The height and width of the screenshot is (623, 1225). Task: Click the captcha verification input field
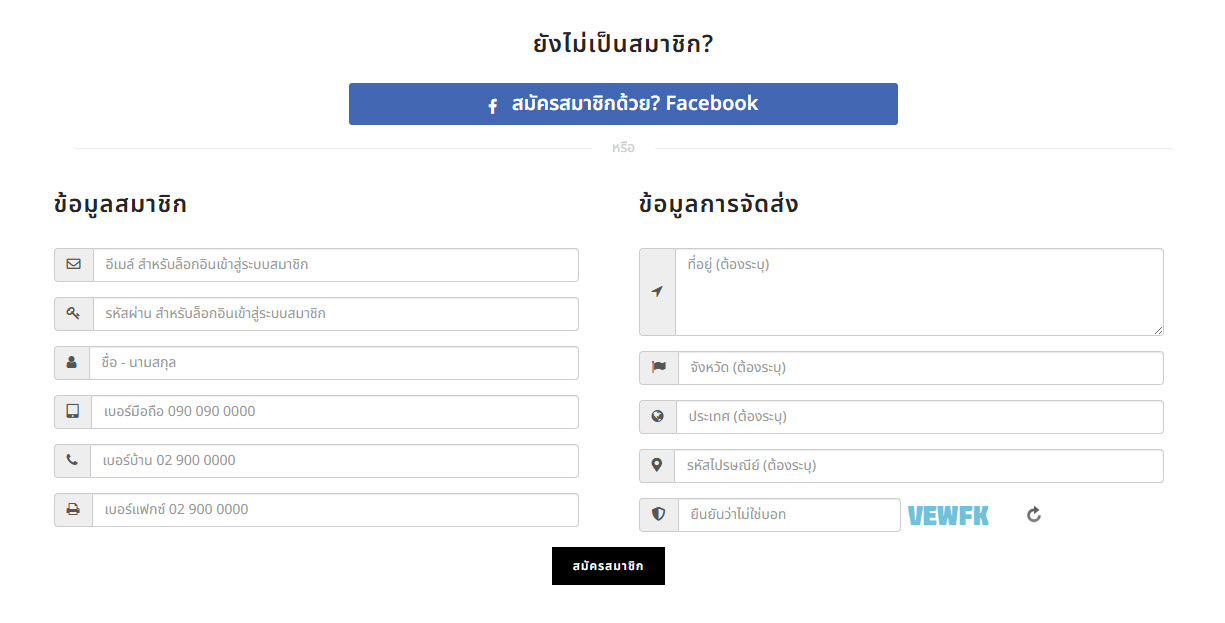pyautogui.click(x=789, y=515)
